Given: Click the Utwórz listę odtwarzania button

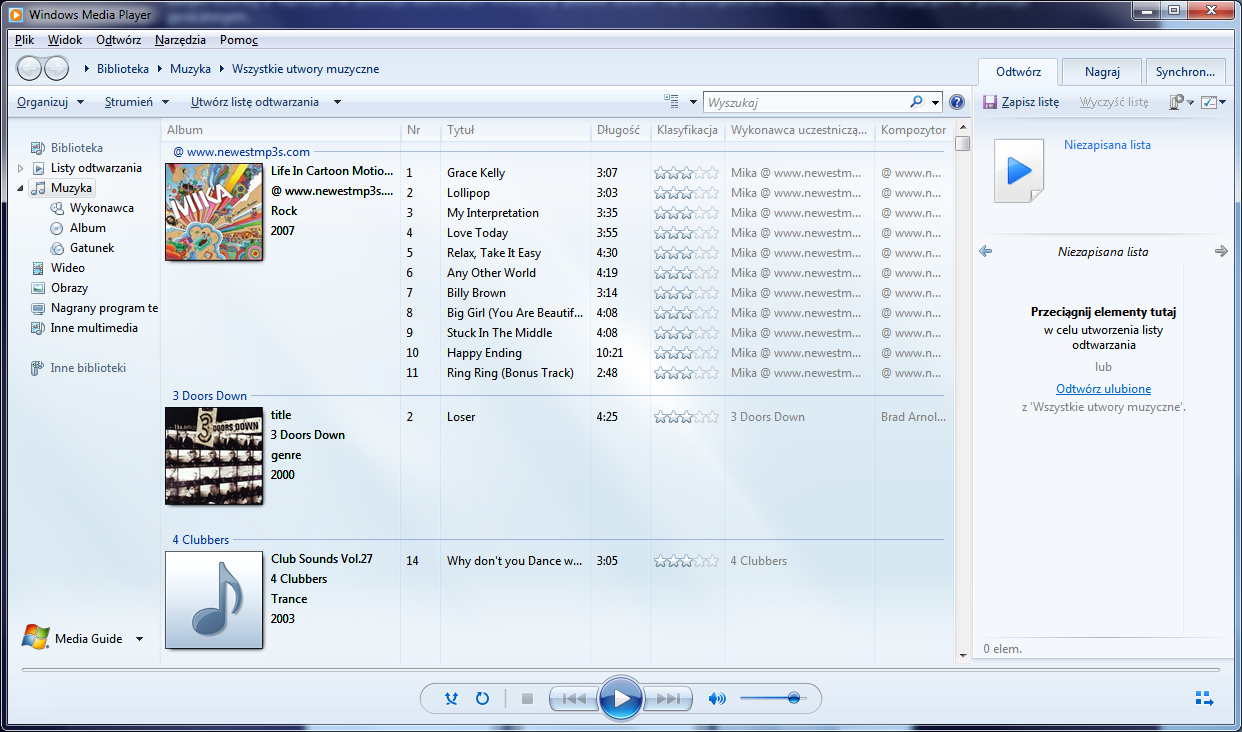Looking at the screenshot, I should (255, 102).
